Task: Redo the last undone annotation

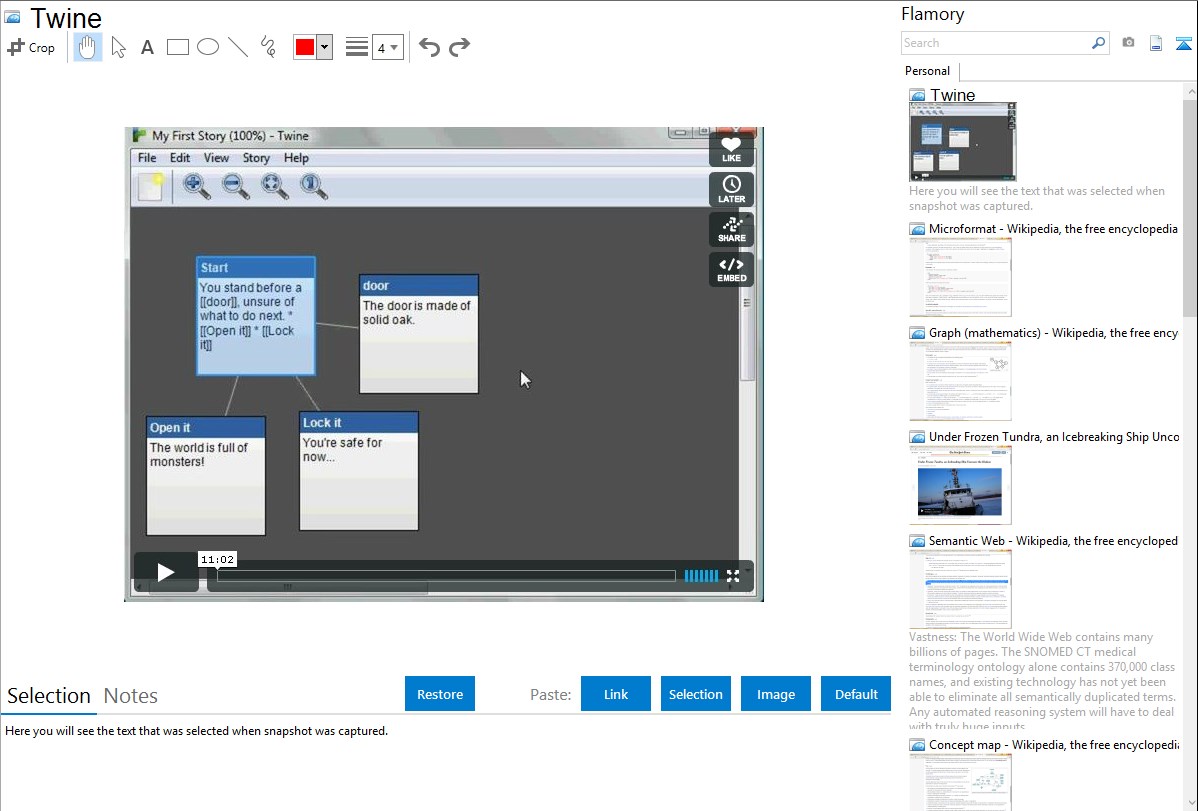Action: (x=459, y=47)
